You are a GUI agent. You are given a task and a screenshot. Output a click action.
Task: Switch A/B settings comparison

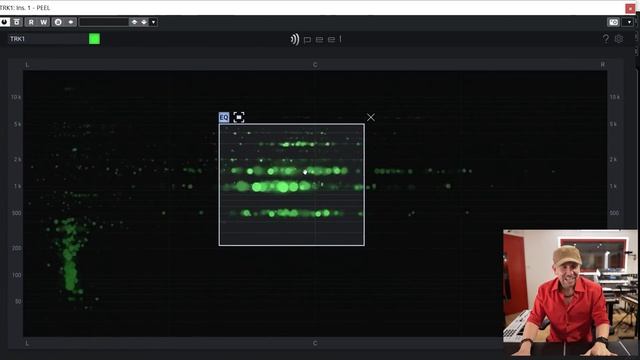(58, 22)
